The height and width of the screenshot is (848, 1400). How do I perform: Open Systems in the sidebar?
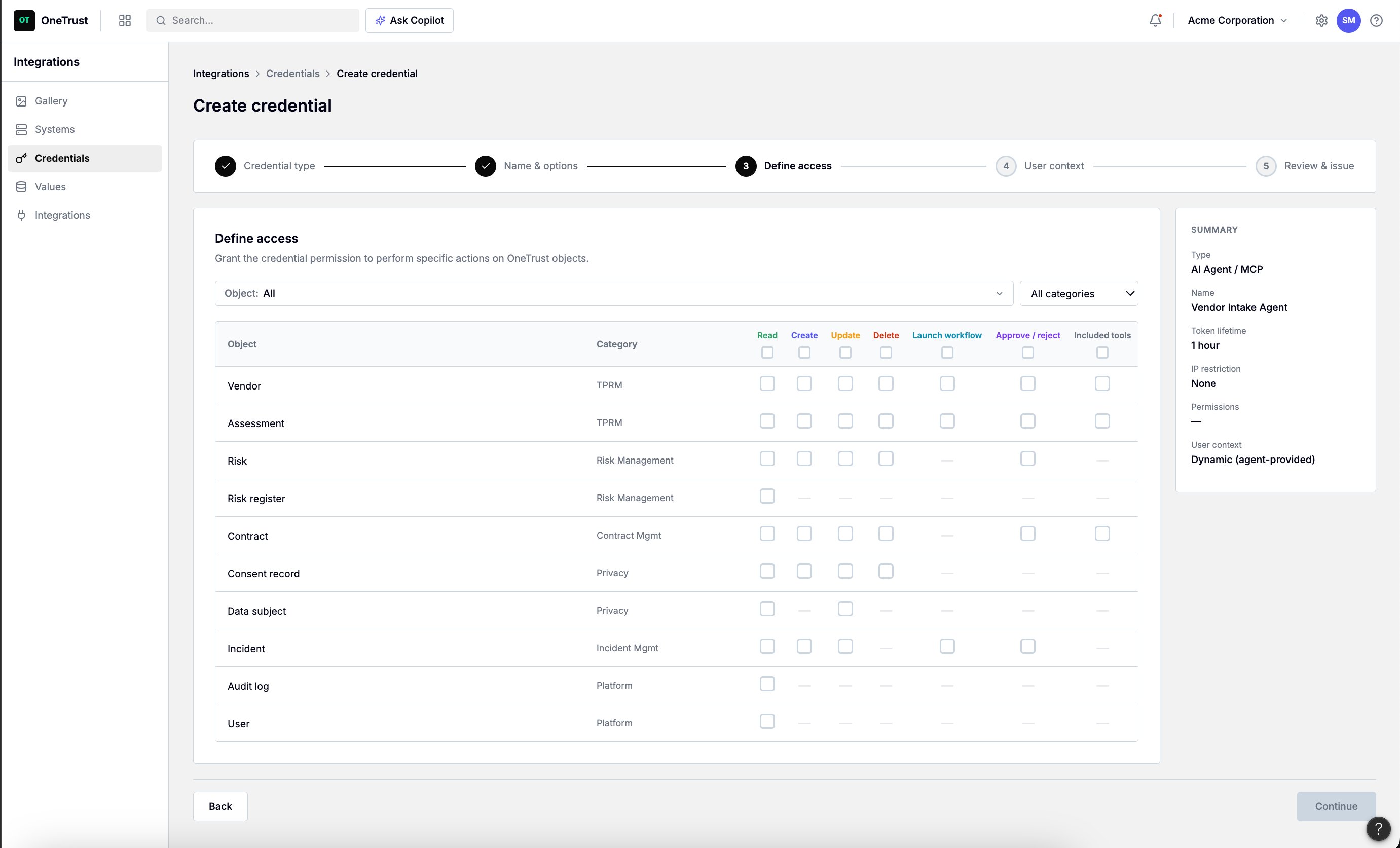(85, 130)
